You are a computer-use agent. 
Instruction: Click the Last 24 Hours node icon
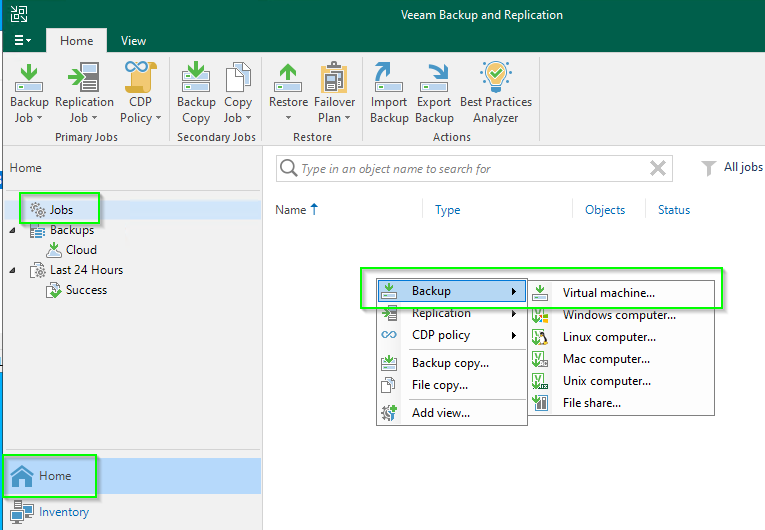point(38,270)
